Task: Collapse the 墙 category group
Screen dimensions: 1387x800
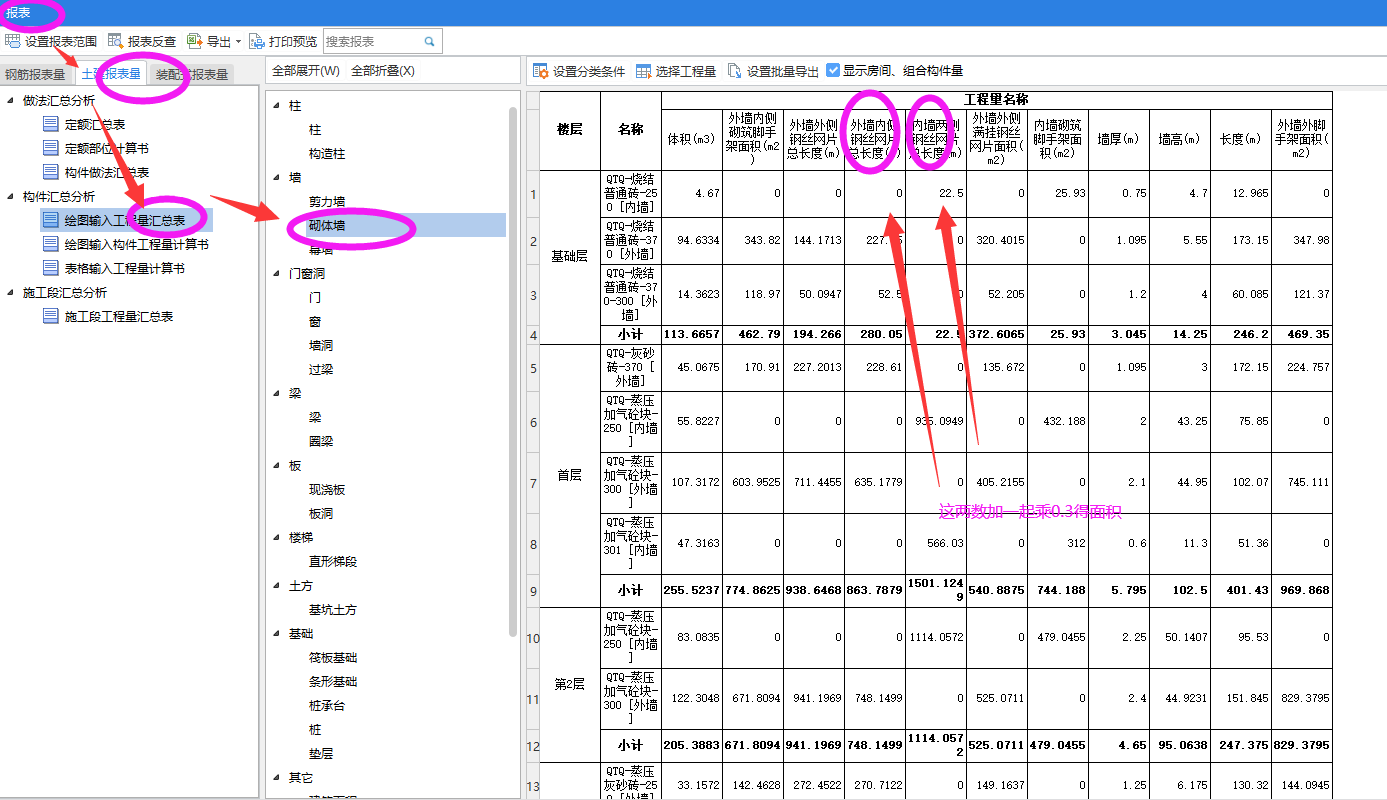Action: [x=278, y=178]
